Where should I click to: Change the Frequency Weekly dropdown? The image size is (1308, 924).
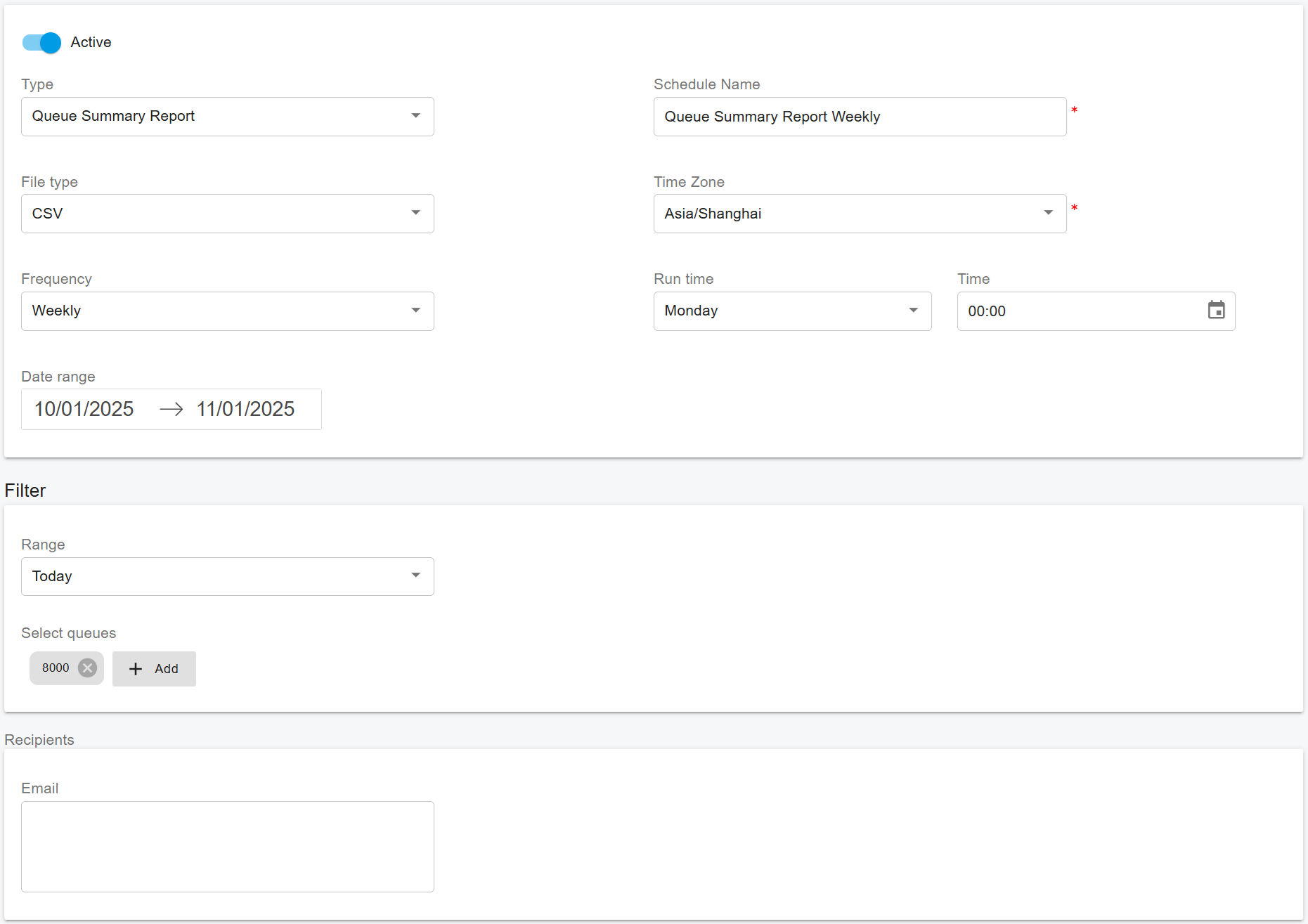(x=226, y=311)
